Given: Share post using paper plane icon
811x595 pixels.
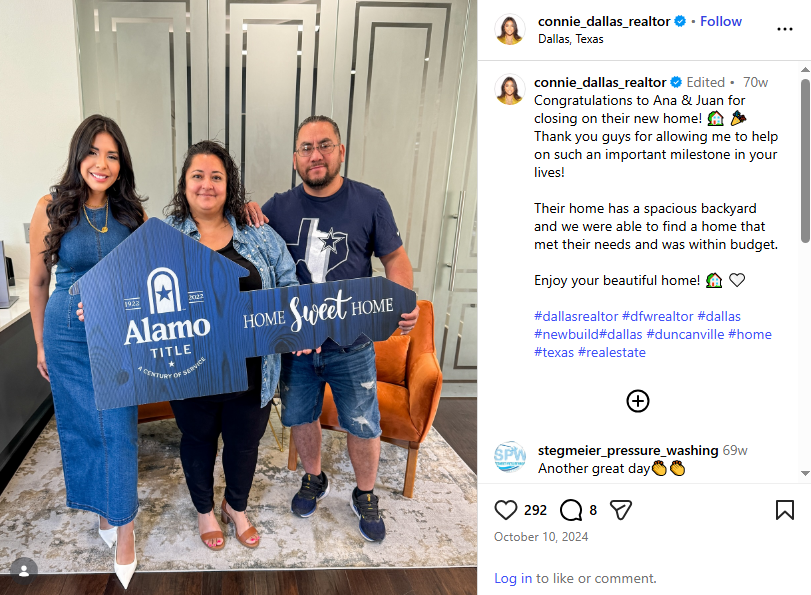Looking at the screenshot, I should [621, 510].
